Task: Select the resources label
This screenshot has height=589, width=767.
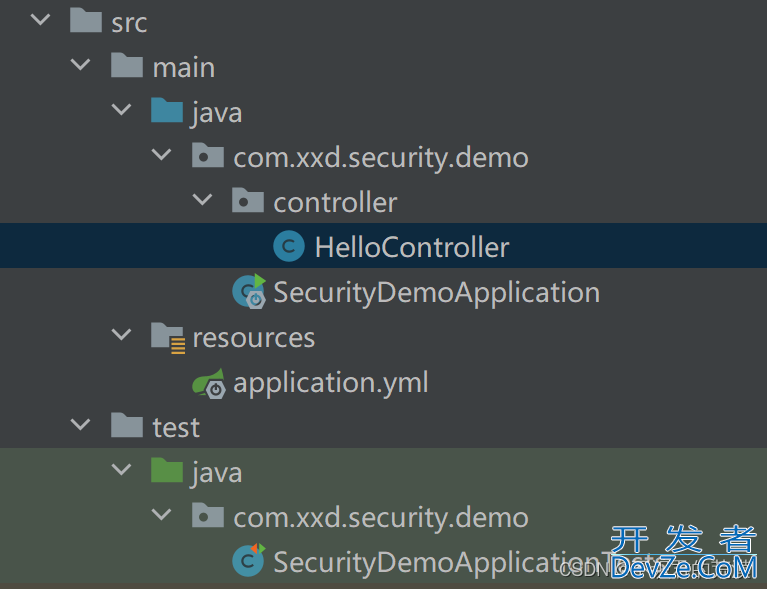Action: (254, 339)
